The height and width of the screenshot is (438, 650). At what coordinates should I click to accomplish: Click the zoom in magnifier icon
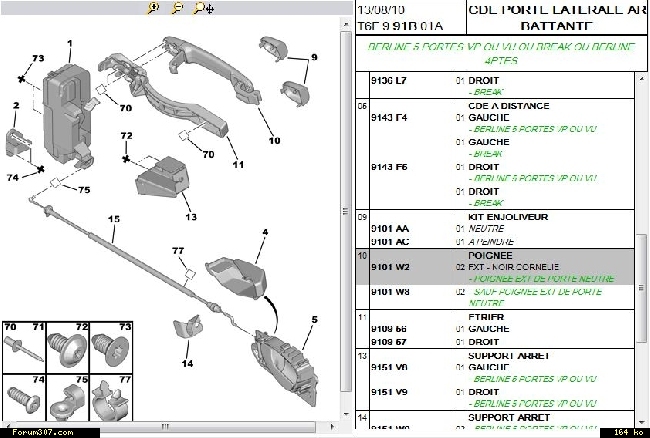[x=153, y=8]
